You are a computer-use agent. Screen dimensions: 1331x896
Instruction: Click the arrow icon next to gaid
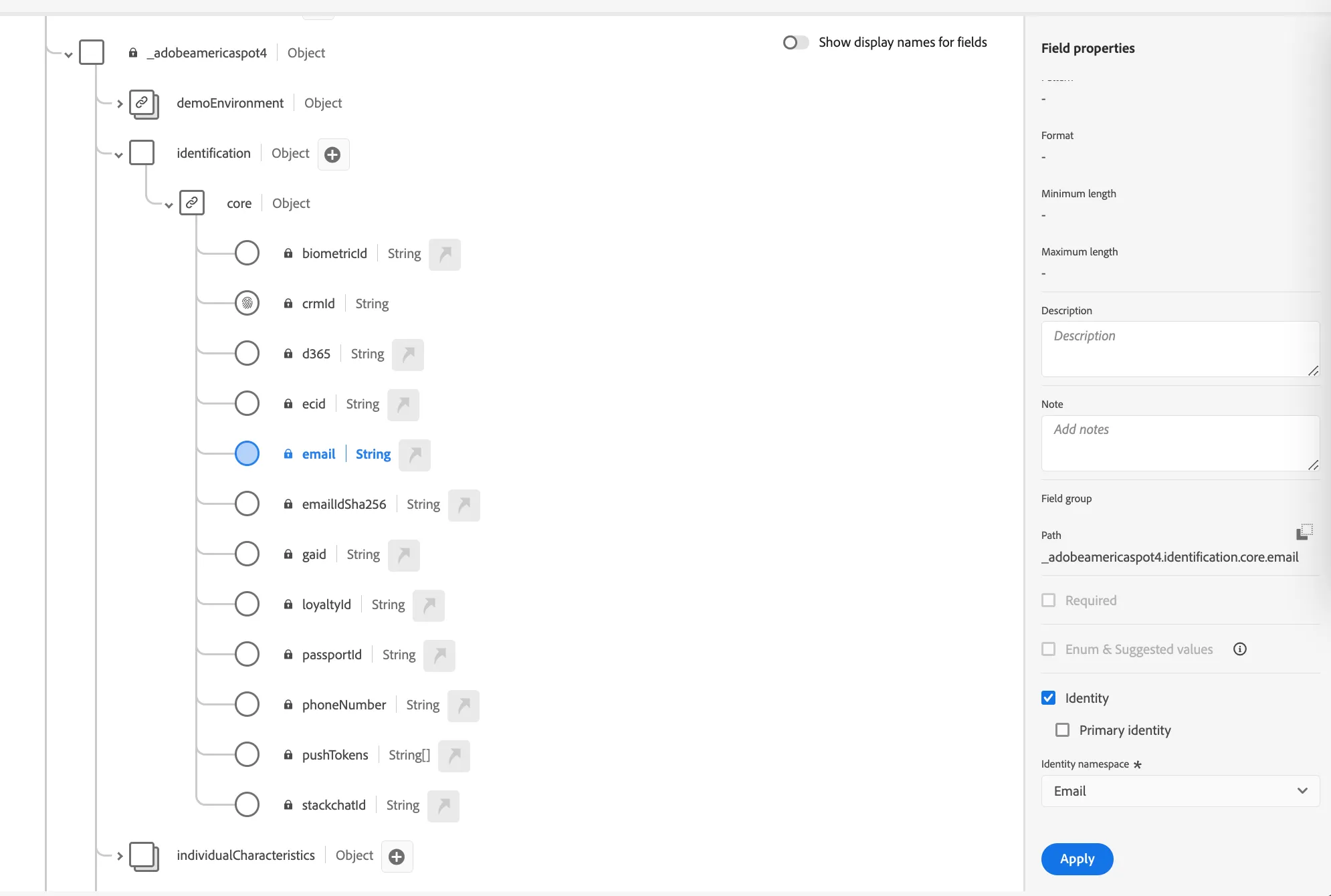coord(404,555)
